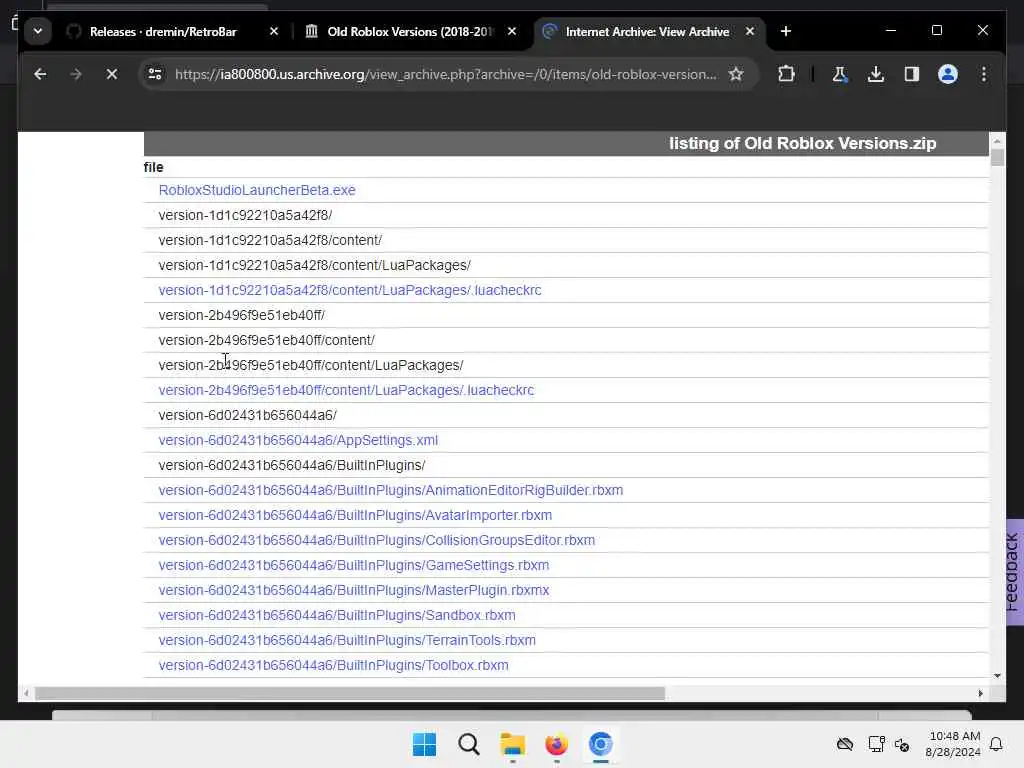Download RobloxStudioLauncherBeta.exe link
The image size is (1024, 768).
(x=257, y=190)
